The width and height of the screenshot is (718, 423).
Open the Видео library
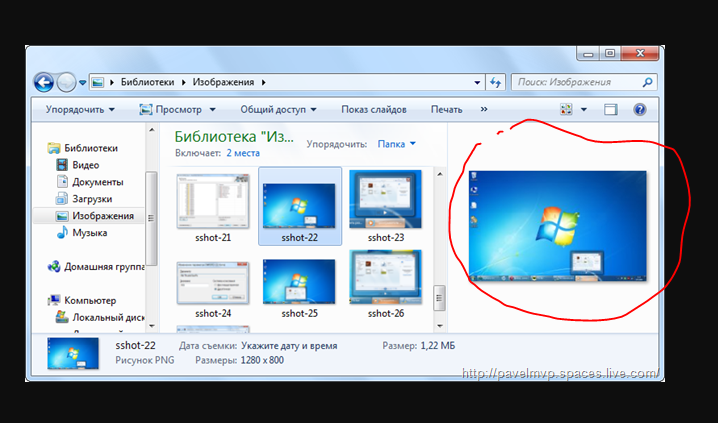click(x=86, y=165)
